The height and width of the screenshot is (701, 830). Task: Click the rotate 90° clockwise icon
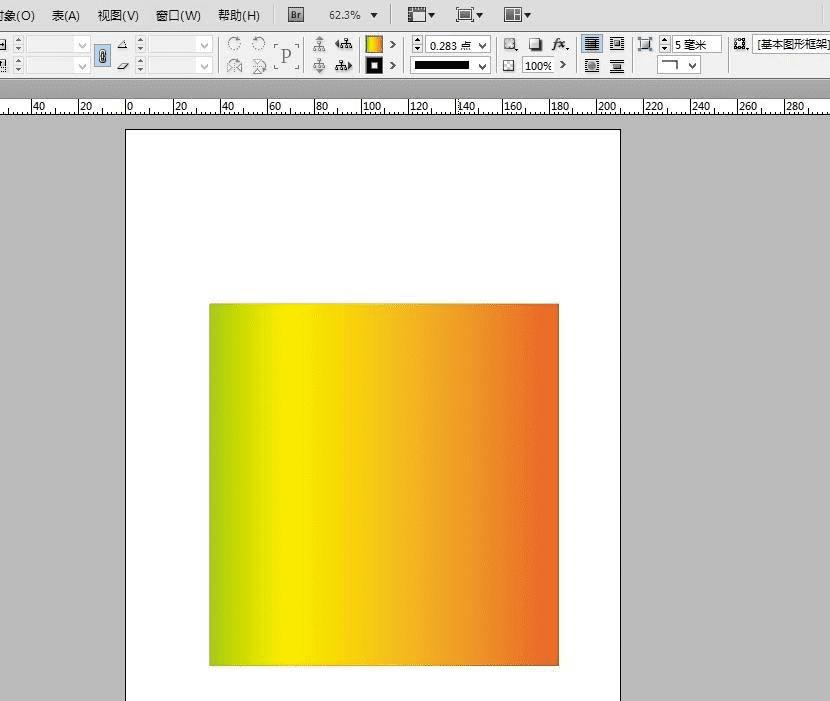(x=234, y=44)
